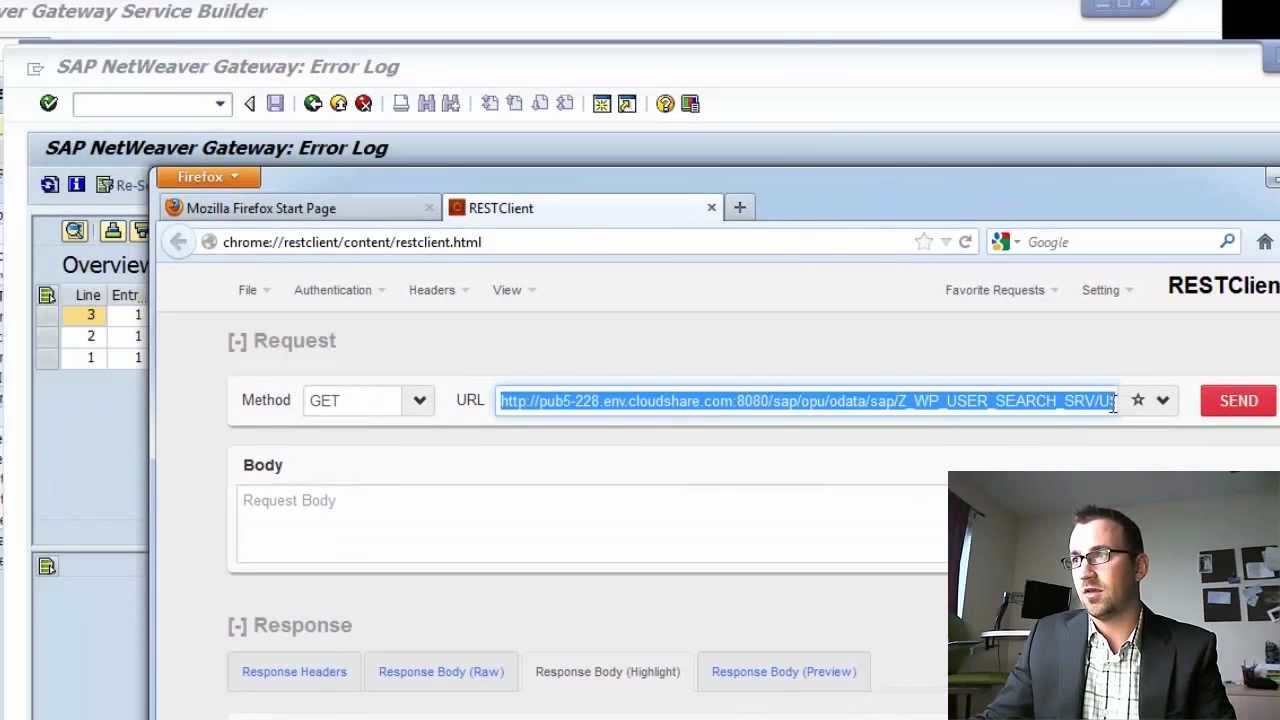The height and width of the screenshot is (720, 1280).
Task: Click the SAP Customize Local Layout icon
Action: pos(690,103)
